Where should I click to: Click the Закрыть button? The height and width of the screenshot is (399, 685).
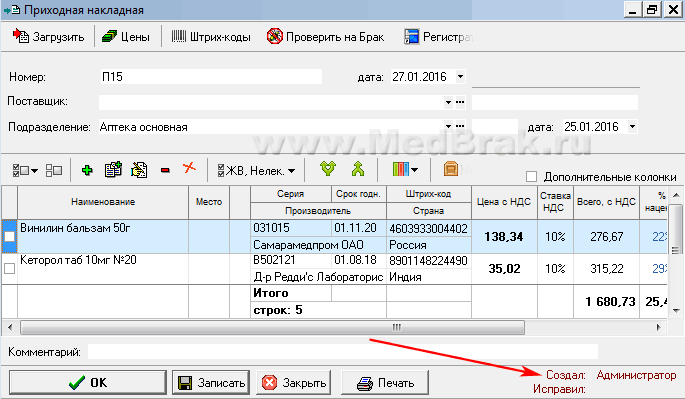(294, 383)
